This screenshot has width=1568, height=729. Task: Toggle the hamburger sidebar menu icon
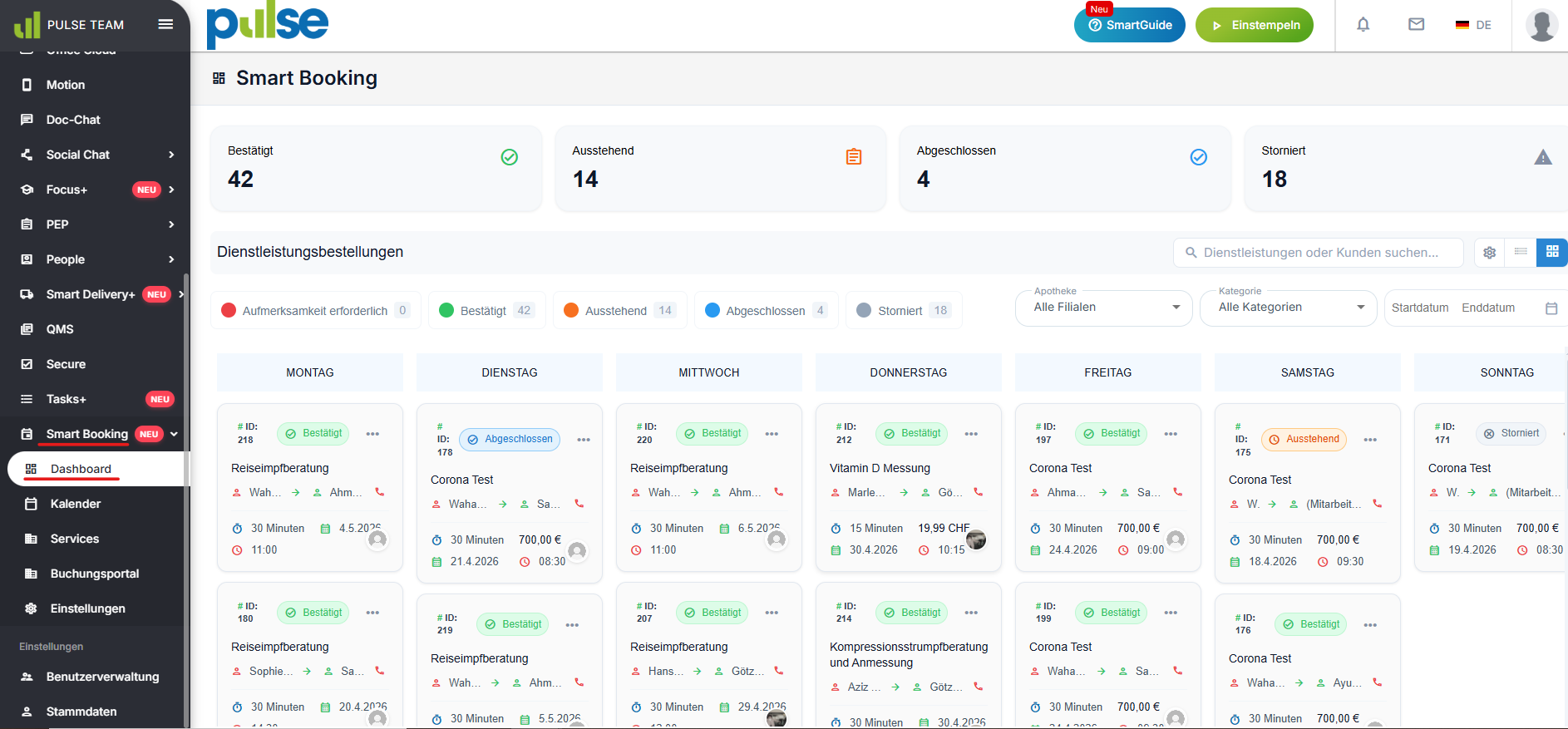(165, 24)
